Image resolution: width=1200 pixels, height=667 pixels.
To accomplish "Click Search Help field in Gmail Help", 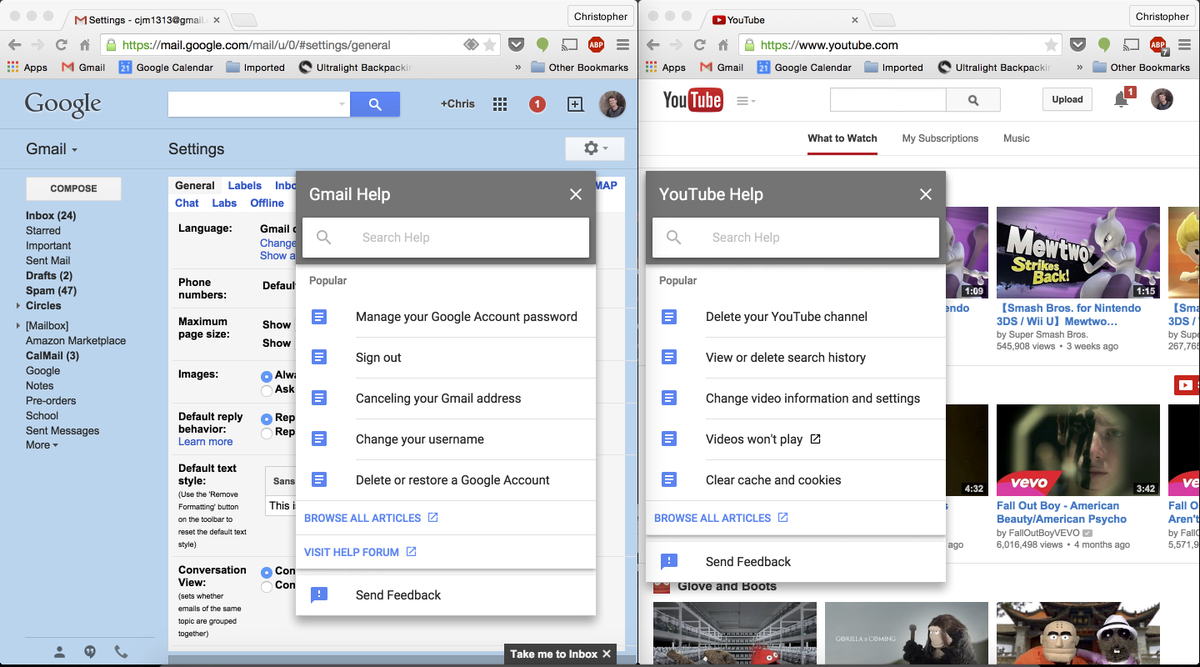I will tap(446, 238).
